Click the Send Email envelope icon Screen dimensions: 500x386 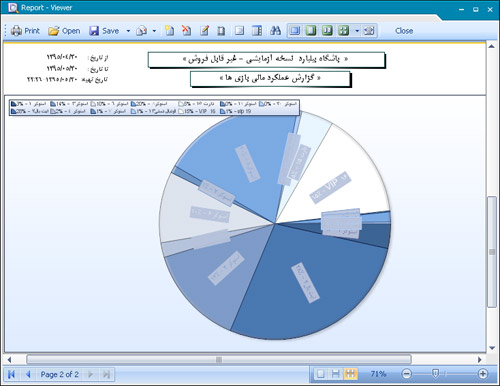[142, 31]
